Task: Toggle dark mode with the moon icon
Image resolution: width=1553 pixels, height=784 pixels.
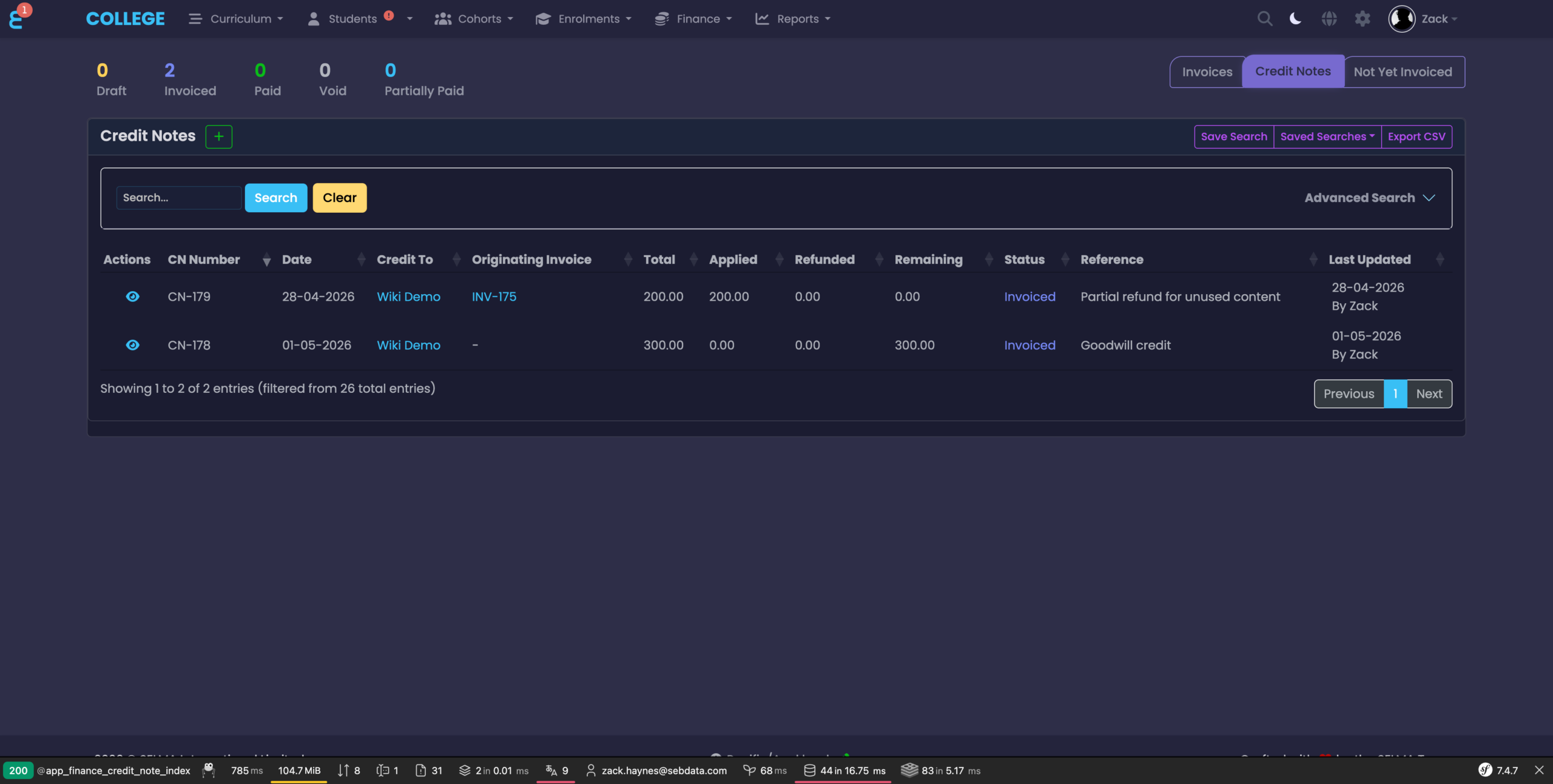Action: [1295, 19]
